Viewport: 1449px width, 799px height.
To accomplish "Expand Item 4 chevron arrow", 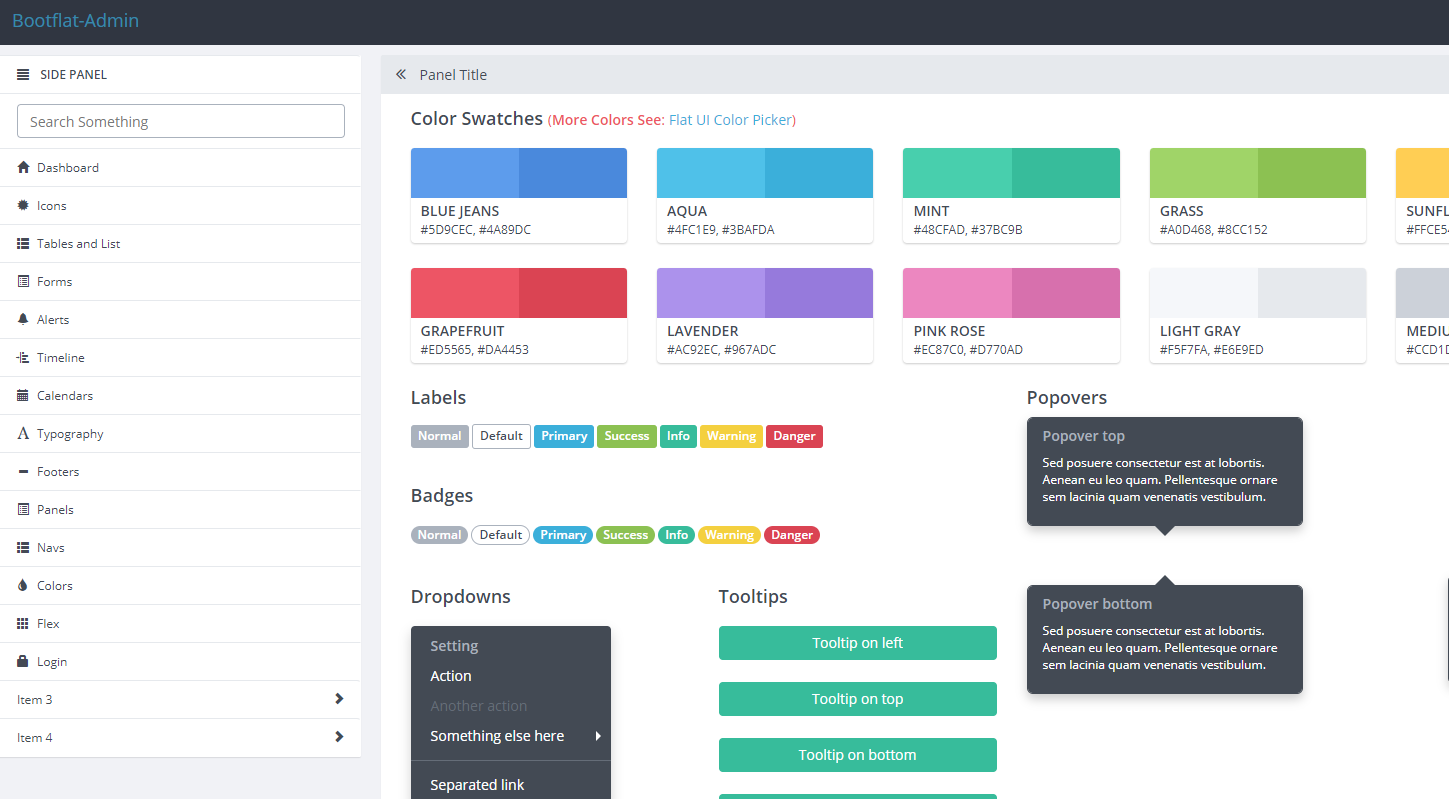I will pyautogui.click(x=339, y=737).
